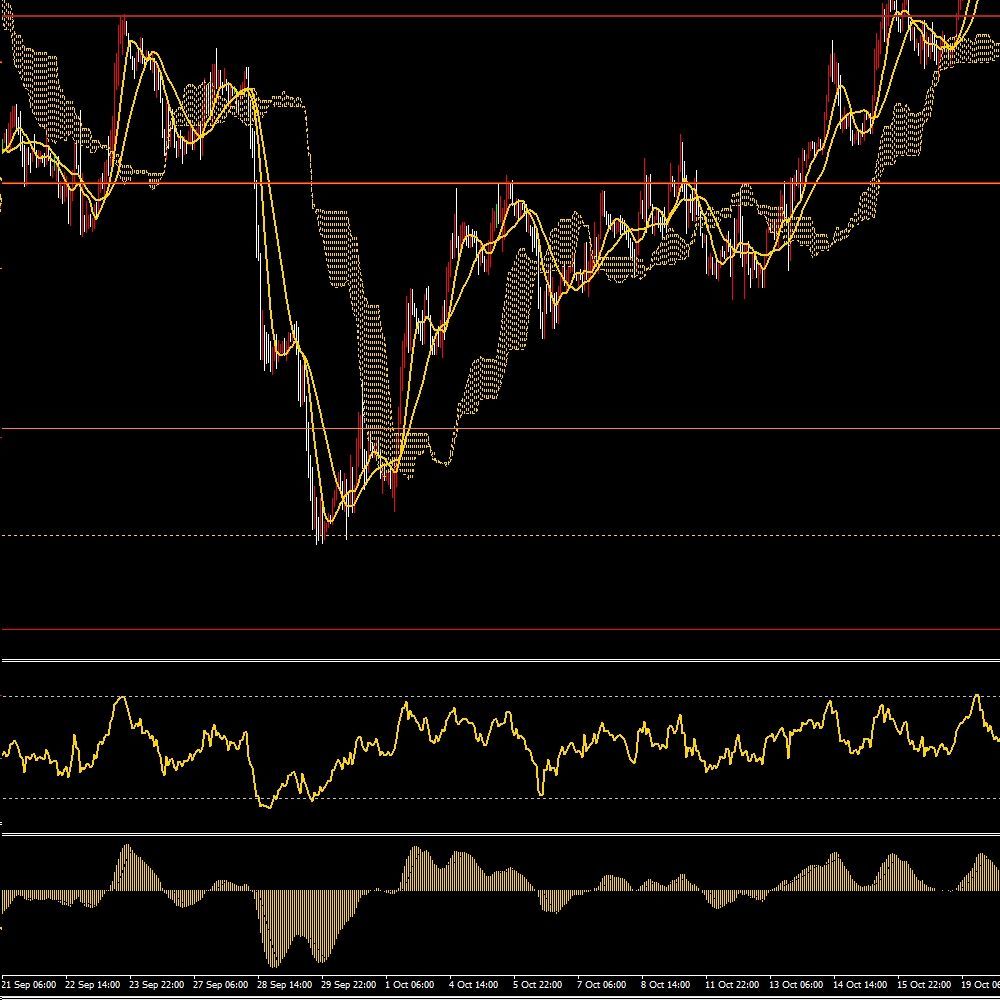Click the 23 Sep 22:00 time label
Screen dimensions: 1000x1000
156,984
